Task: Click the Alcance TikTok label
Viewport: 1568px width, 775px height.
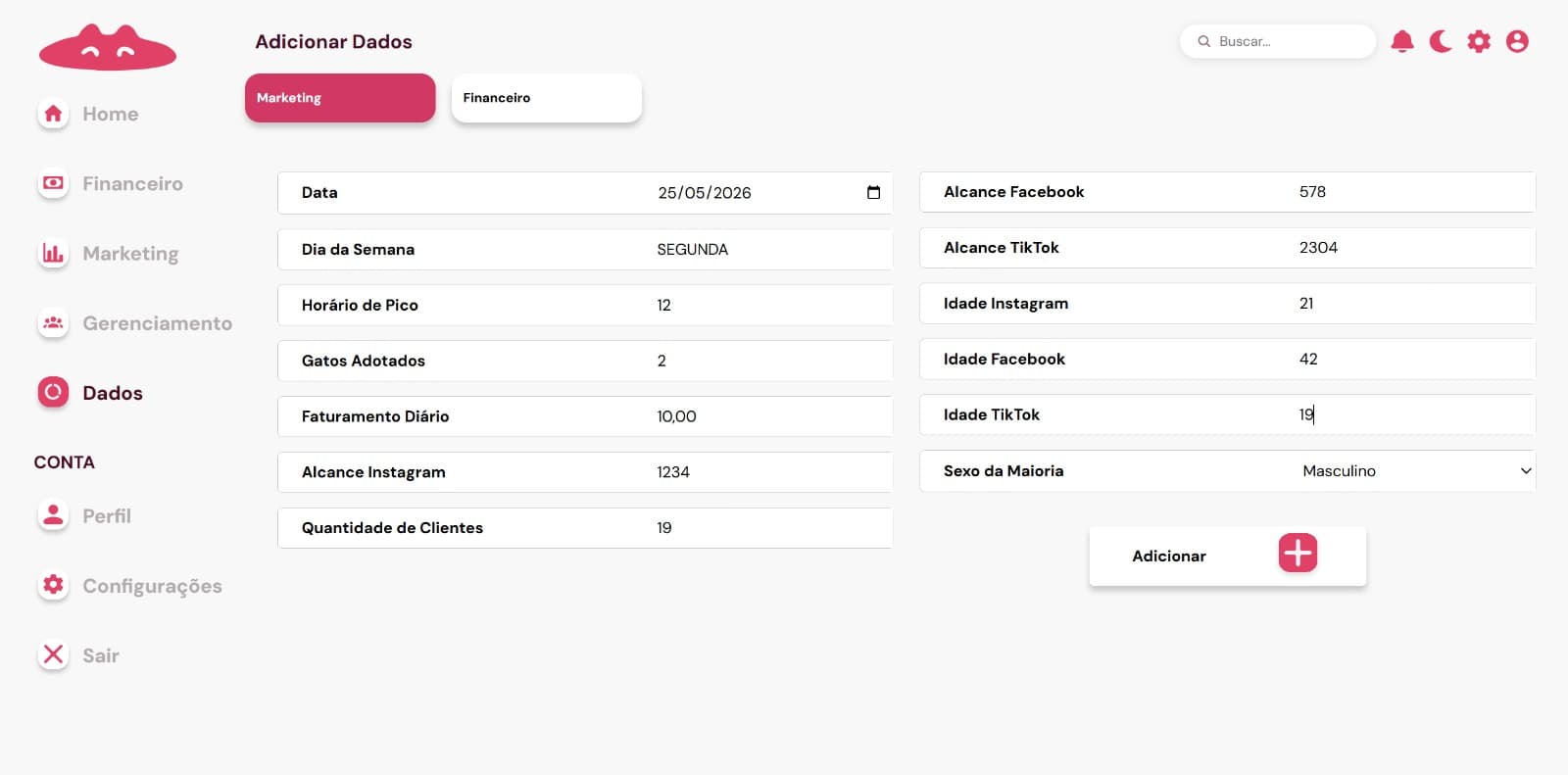Action: coord(1002,248)
